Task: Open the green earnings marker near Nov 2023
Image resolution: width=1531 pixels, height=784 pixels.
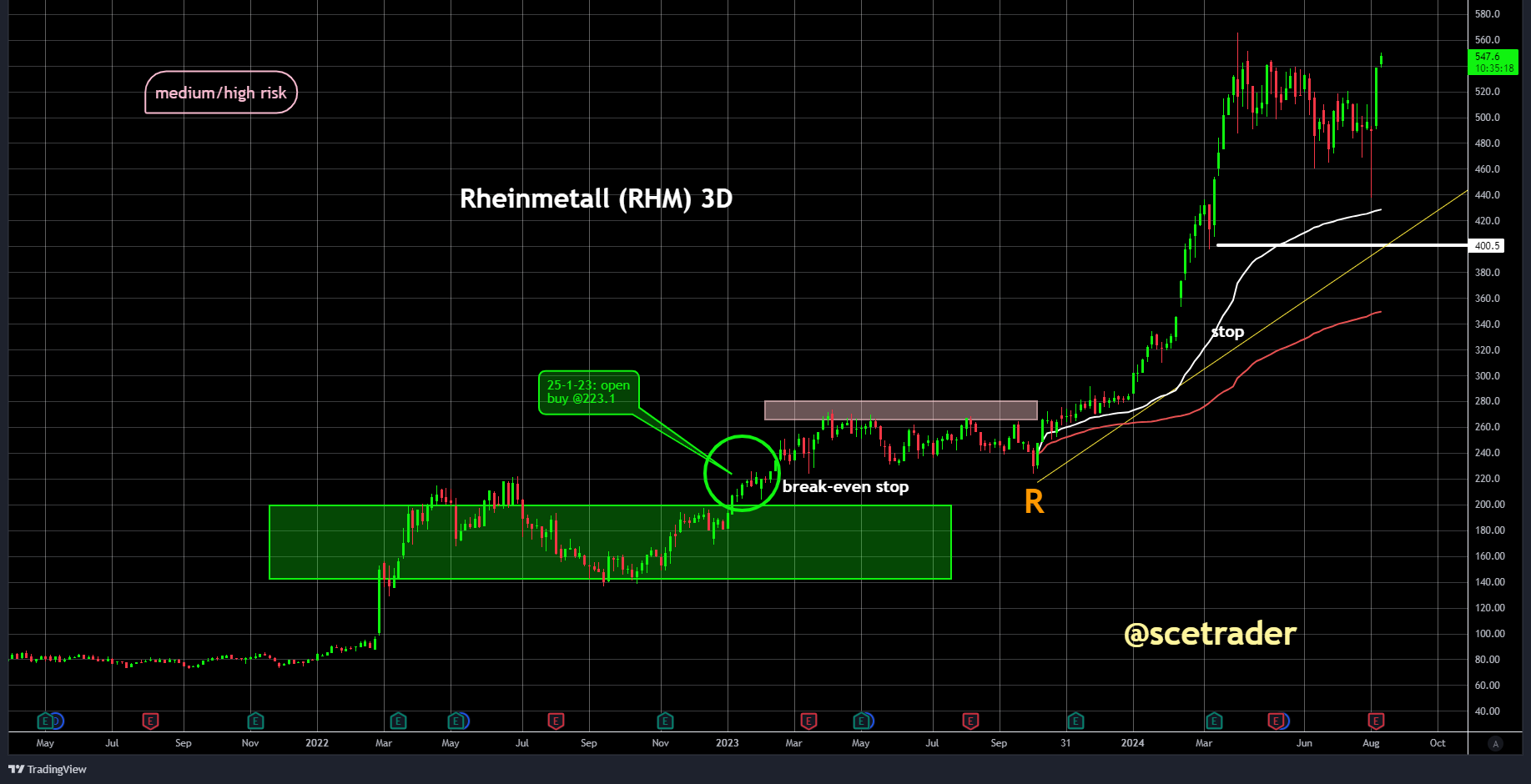Action: (1075, 721)
